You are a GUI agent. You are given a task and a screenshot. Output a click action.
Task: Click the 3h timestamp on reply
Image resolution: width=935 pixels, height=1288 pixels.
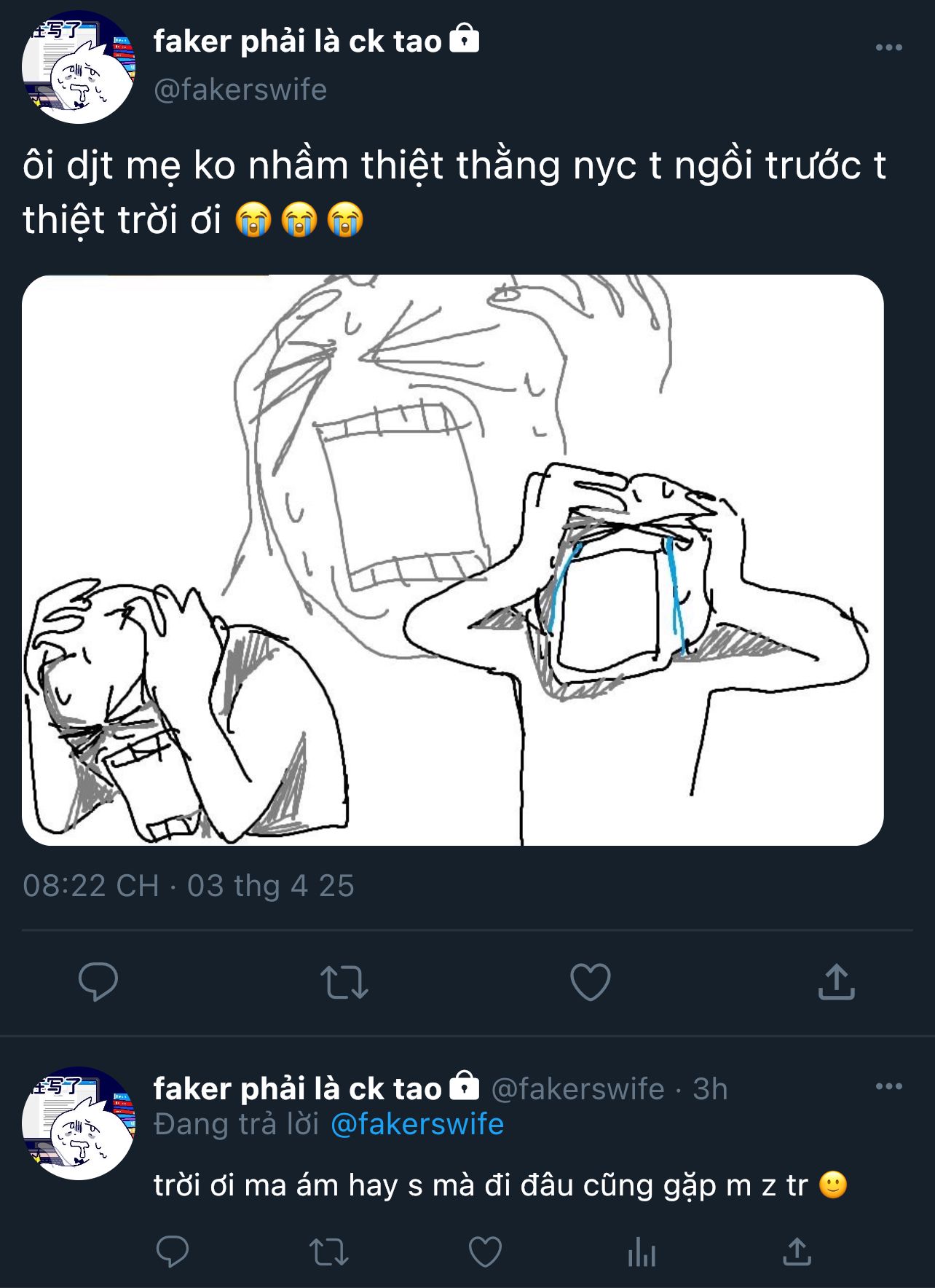(710, 1088)
